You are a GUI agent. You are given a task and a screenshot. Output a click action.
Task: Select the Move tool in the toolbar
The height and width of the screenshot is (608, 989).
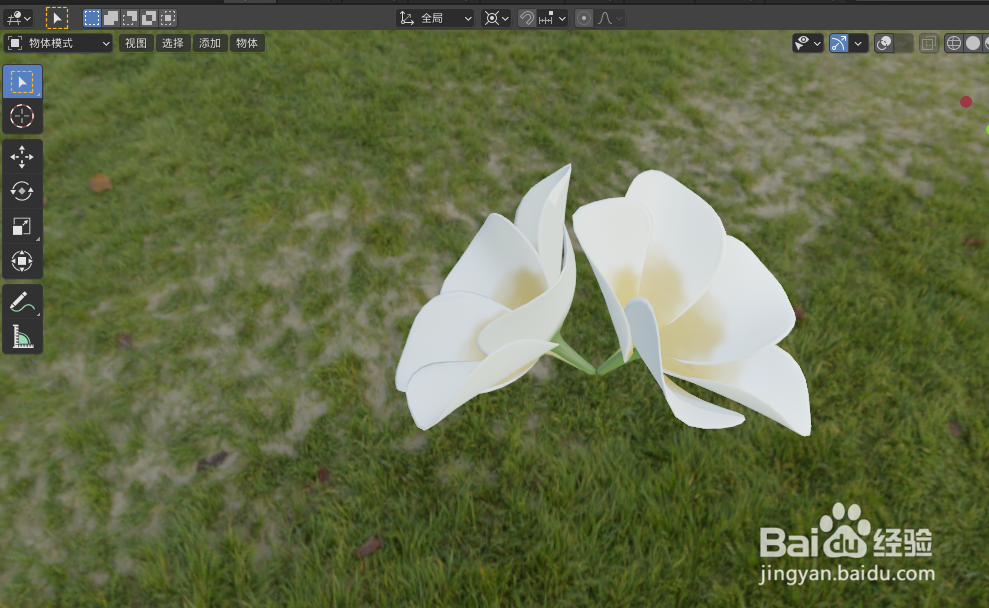pyautogui.click(x=22, y=155)
